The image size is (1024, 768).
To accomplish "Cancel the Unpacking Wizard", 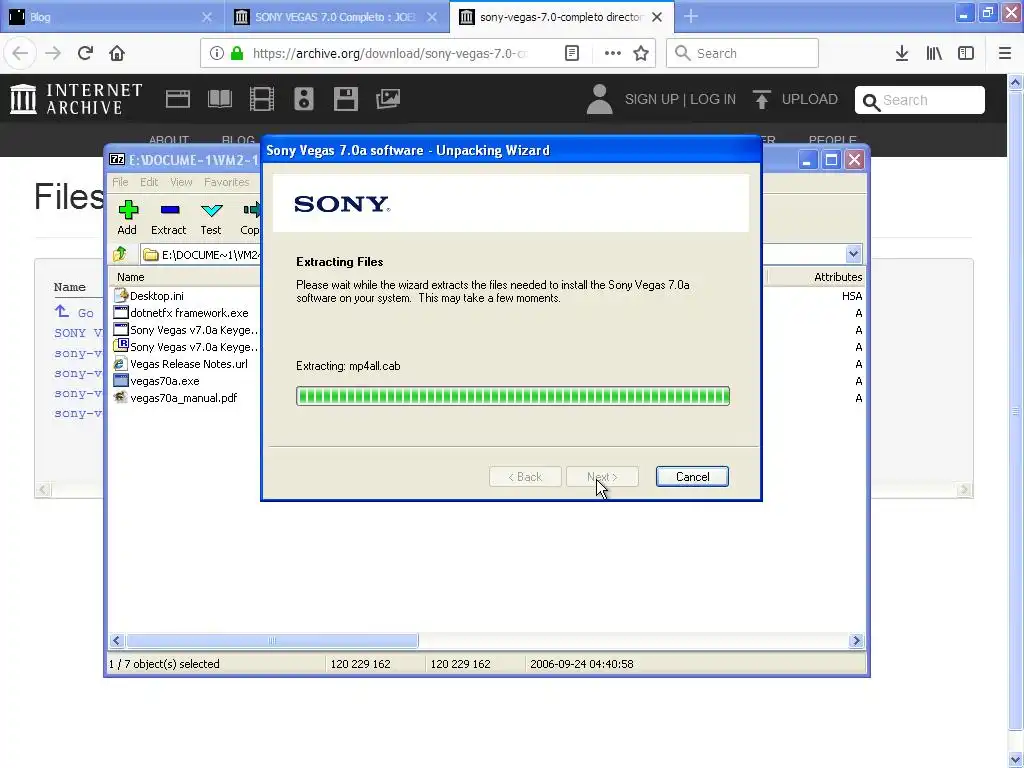I will tap(692, 477).
